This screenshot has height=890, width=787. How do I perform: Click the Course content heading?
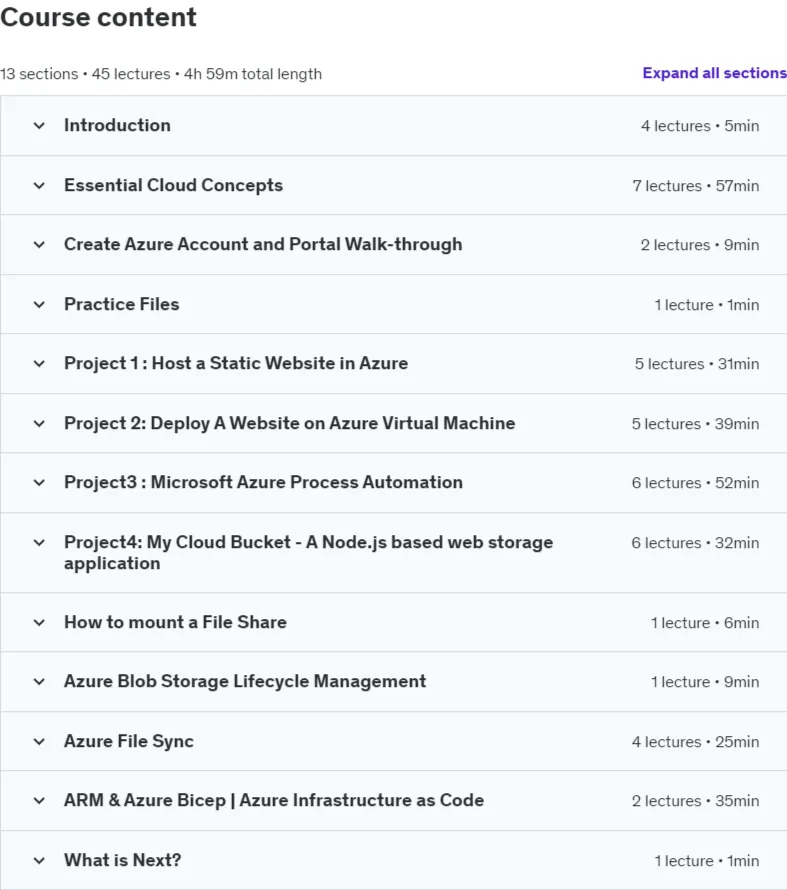[98, 16]
